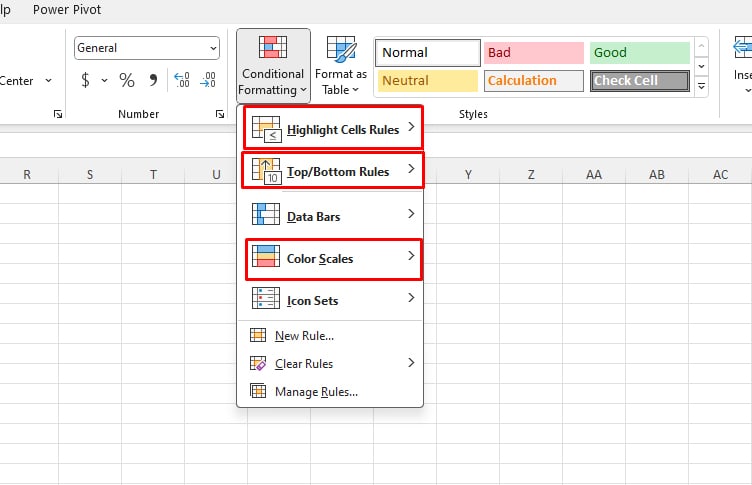Expand Color Scales arrow chevron

411,256
